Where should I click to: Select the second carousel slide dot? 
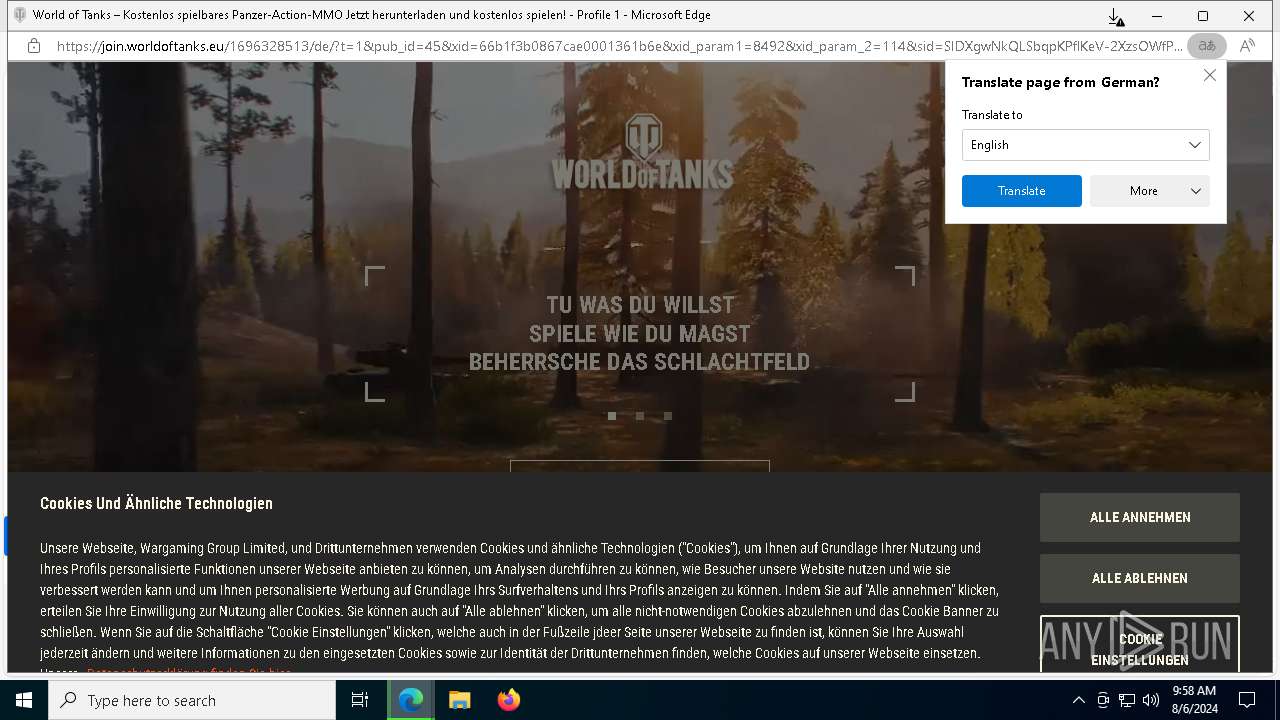640,416
